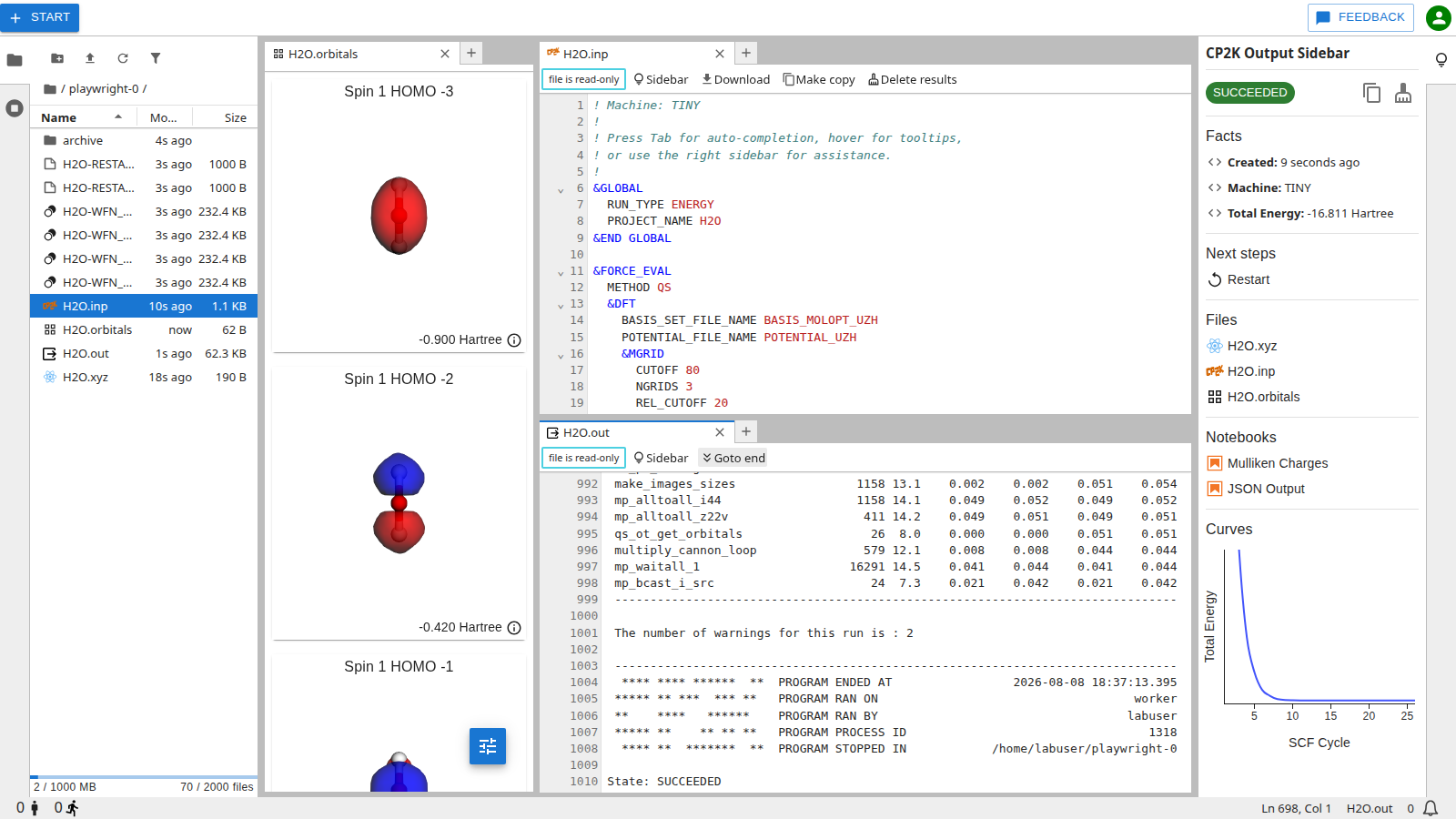The height and width of the screenshot is (819, 1456).
Task: Collapse the &MGRID section fold arrow
Action: [x=561, y=355]
